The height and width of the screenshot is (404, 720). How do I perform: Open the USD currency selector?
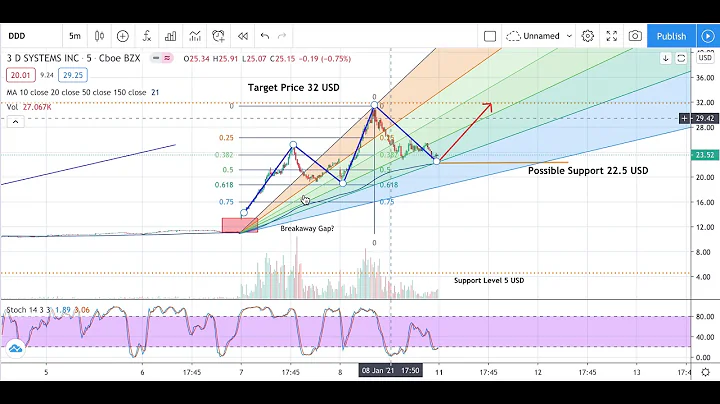pos(705,58)
